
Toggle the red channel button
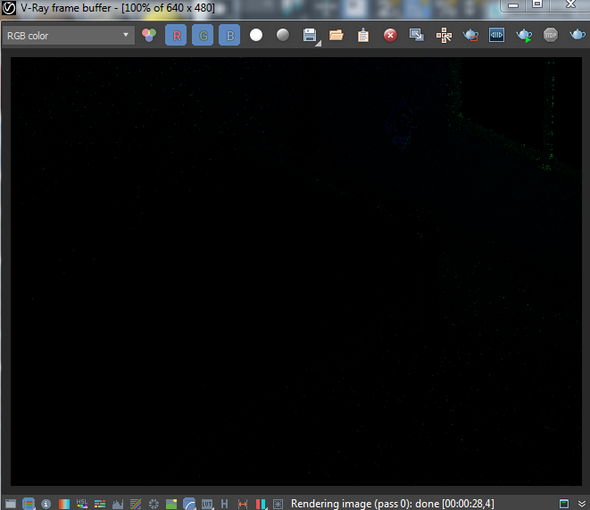point(176,35)
